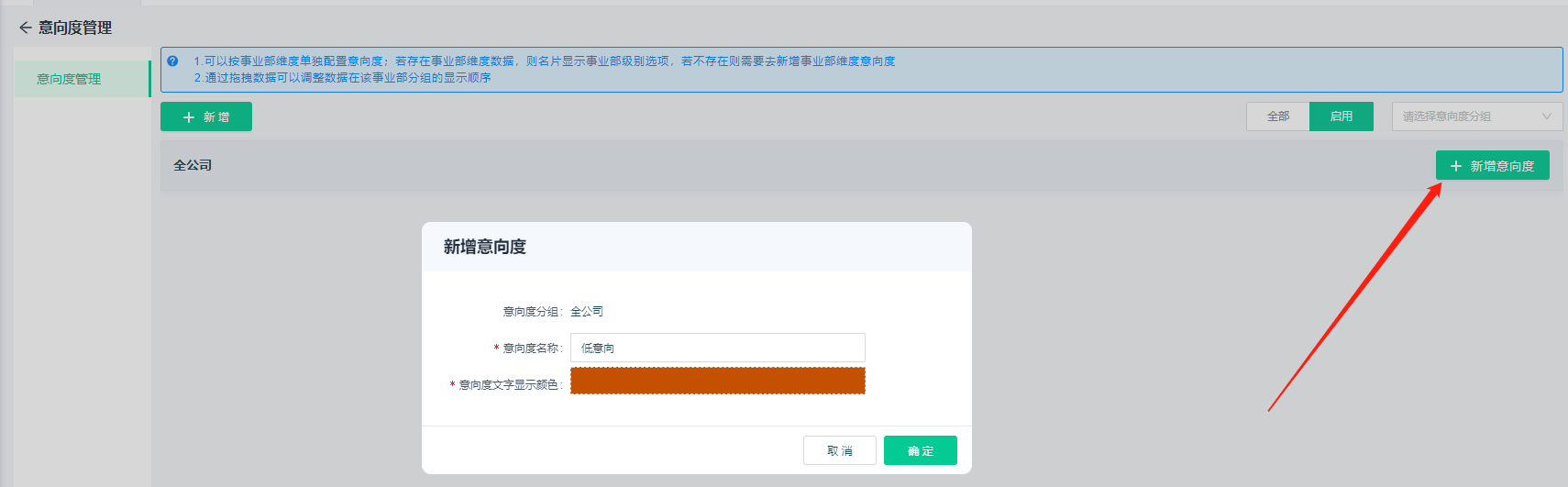Click the plus icon on 新增意向度 button
The image size is (1568, 487).
point(1455,166)
